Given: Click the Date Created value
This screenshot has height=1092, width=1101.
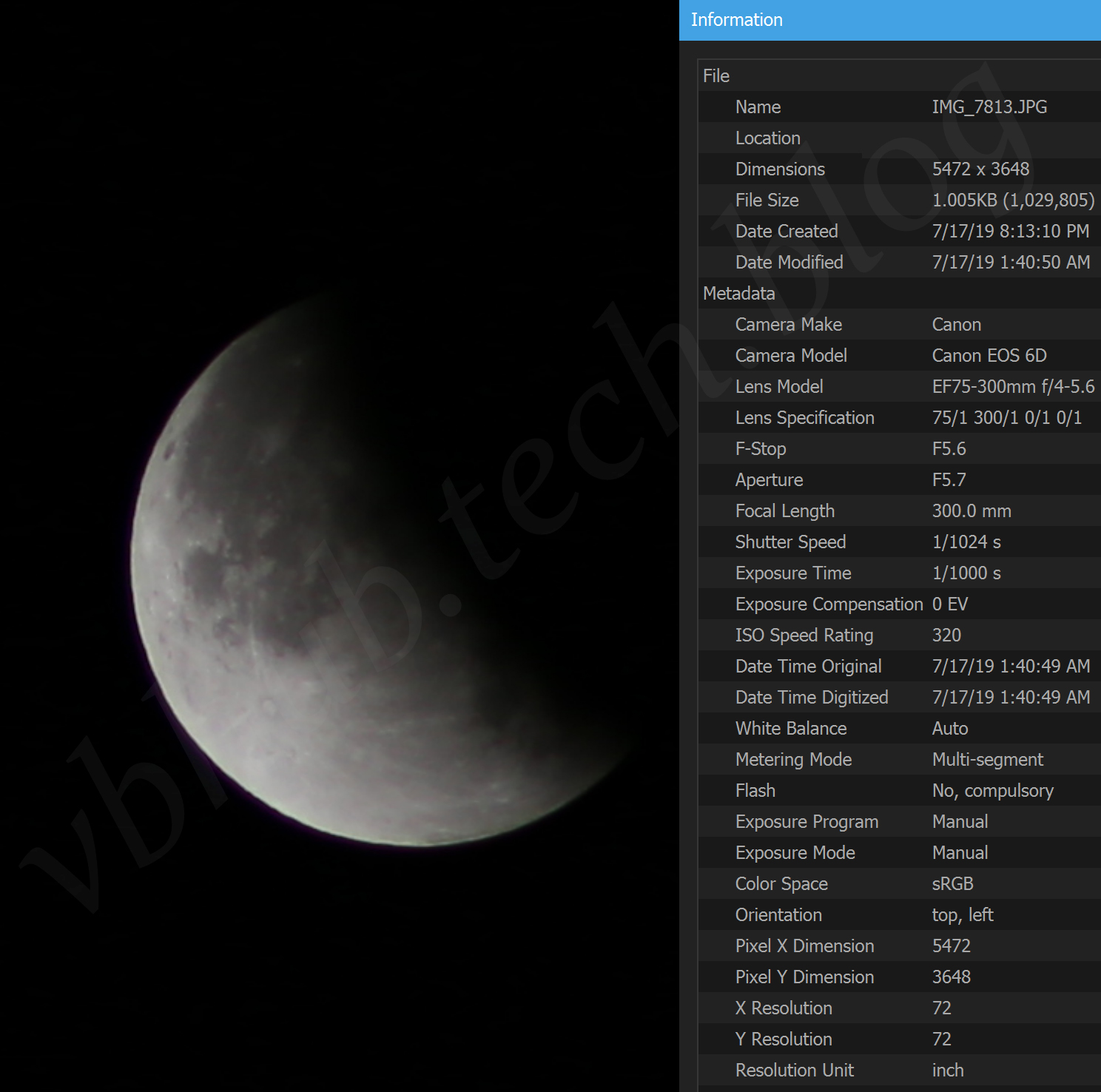Looking at the screenshot, I should click(1010, 232).
